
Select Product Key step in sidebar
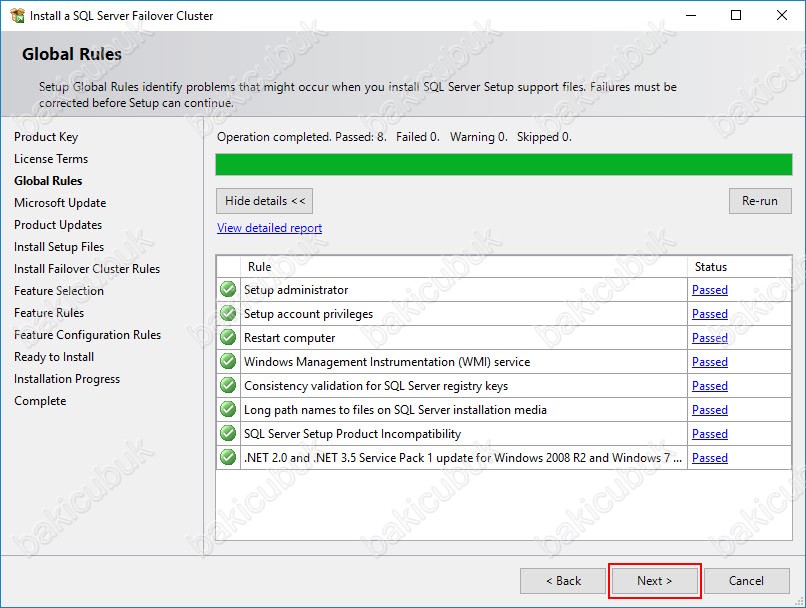[x=46, y=137]
